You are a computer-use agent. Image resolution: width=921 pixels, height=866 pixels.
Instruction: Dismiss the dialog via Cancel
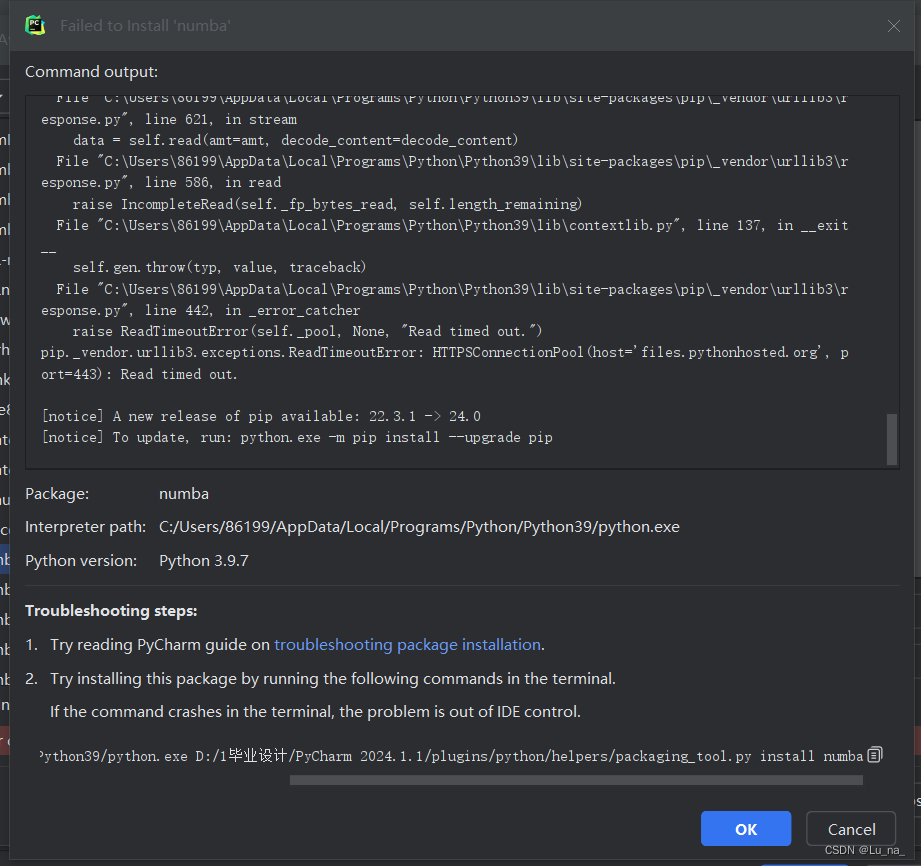point(850,828)
